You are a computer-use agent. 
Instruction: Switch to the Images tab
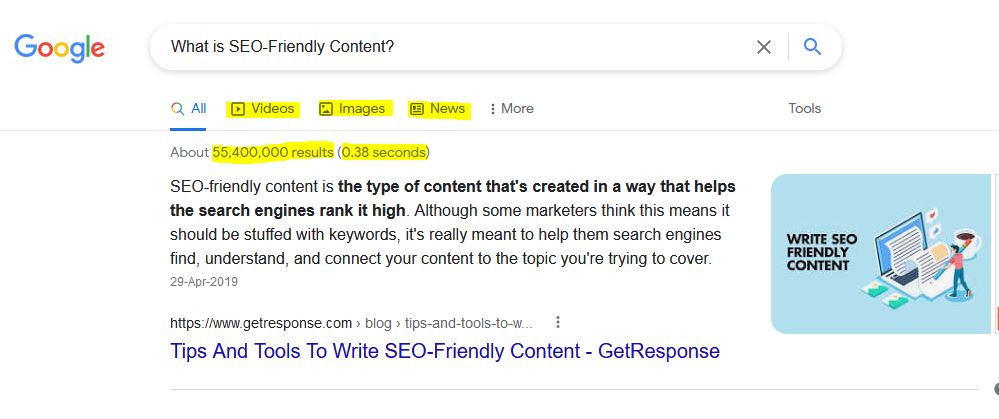(352, 109)
